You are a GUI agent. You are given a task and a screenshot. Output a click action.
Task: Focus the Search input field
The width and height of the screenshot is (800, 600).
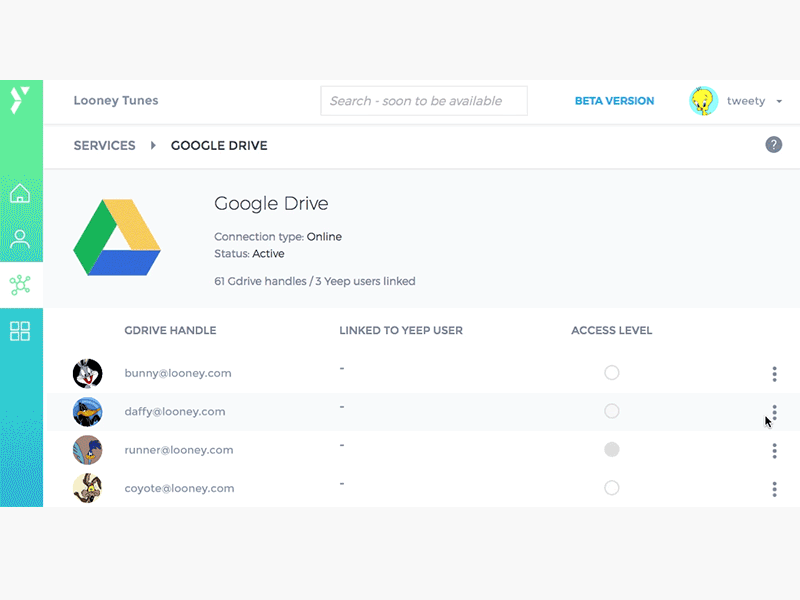tap(424, 101)
